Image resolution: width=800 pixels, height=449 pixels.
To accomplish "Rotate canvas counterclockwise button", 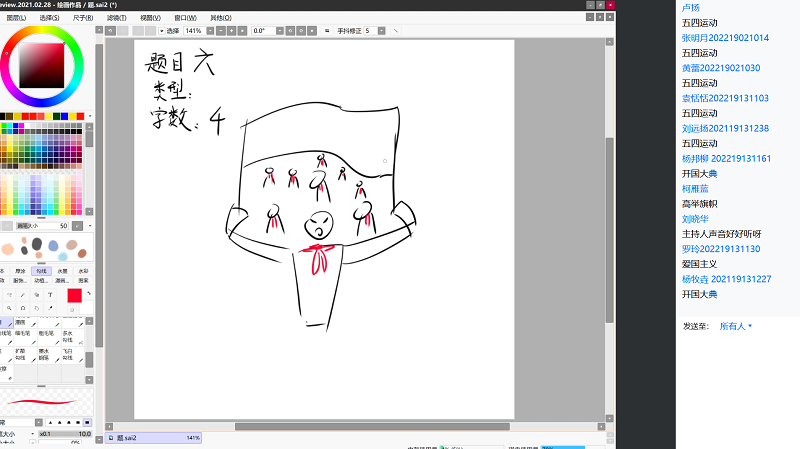I will click(290, 31).
